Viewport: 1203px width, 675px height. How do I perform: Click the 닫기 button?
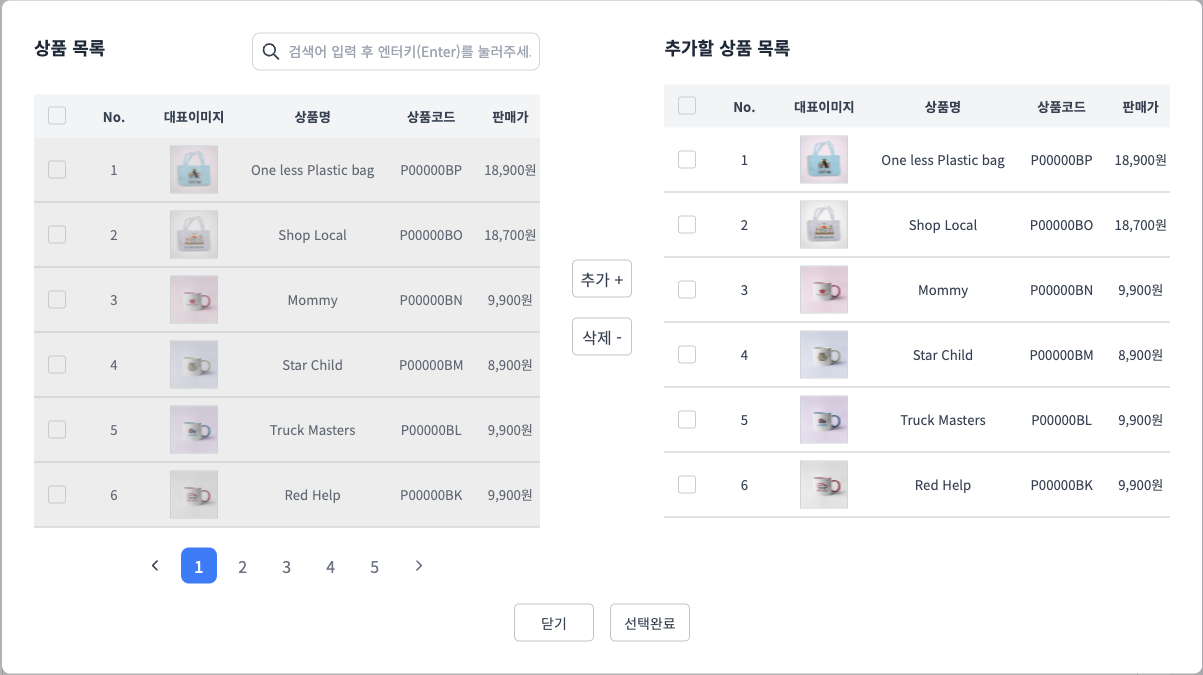pyautogui.click(x=554, y=623)
